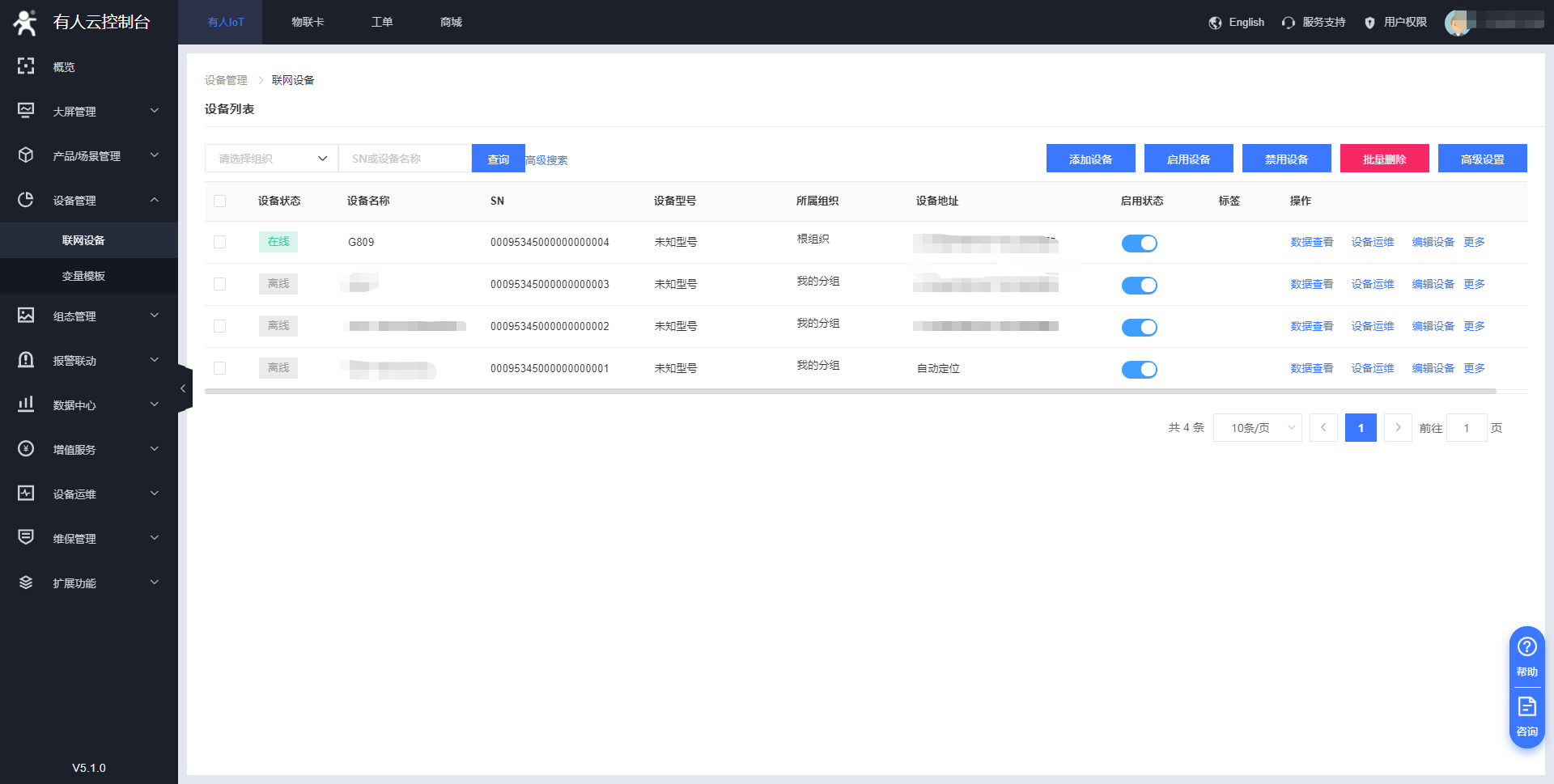Click the horizontal scrollbar under the device table

click(x=850, y=392)
